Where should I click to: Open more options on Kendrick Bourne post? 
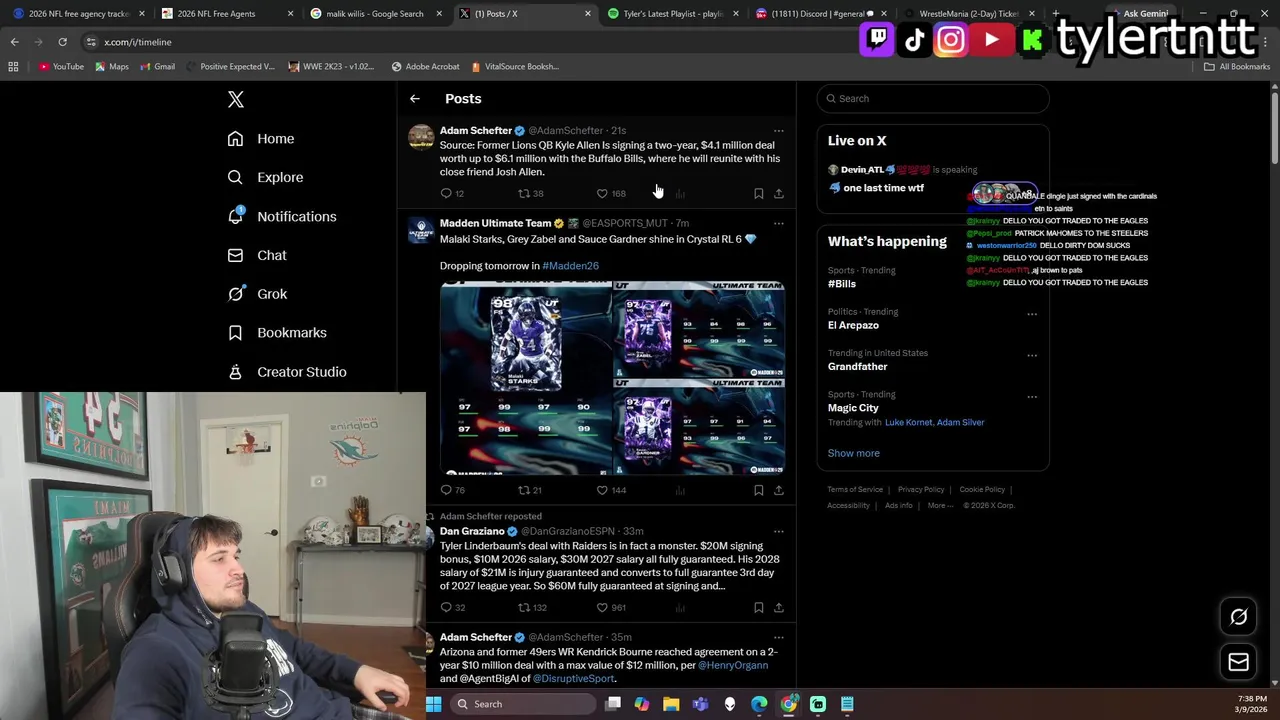point(779,637)
